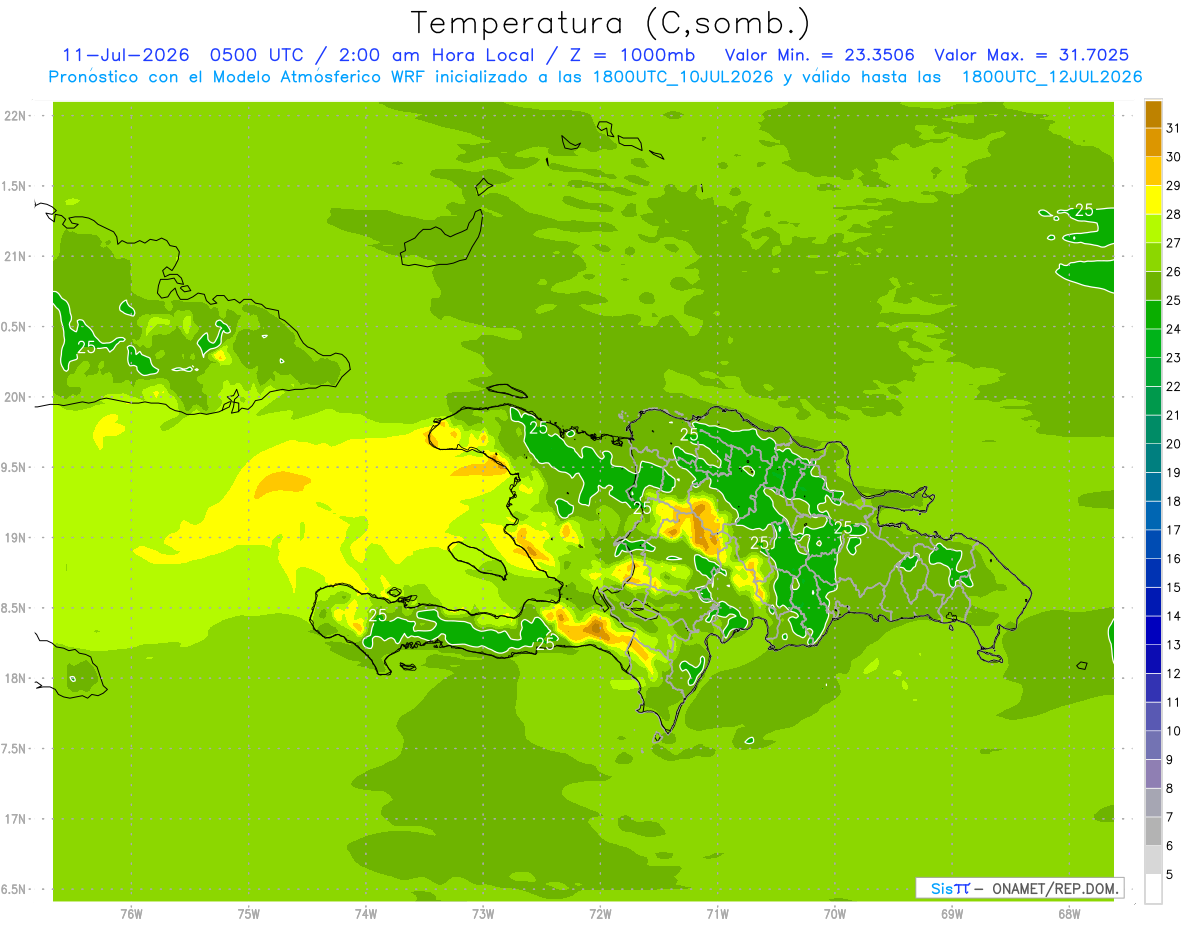The height and width of the screenshot is (927, 1200).
Task: Click the color scale value '23'
Action: [1173, 358]
